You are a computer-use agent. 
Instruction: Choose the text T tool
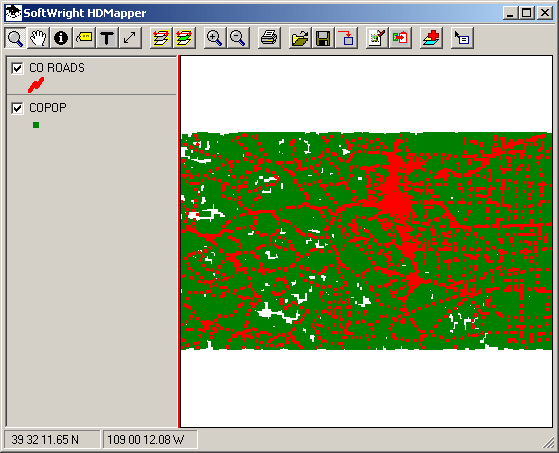(x=107, y=38)
